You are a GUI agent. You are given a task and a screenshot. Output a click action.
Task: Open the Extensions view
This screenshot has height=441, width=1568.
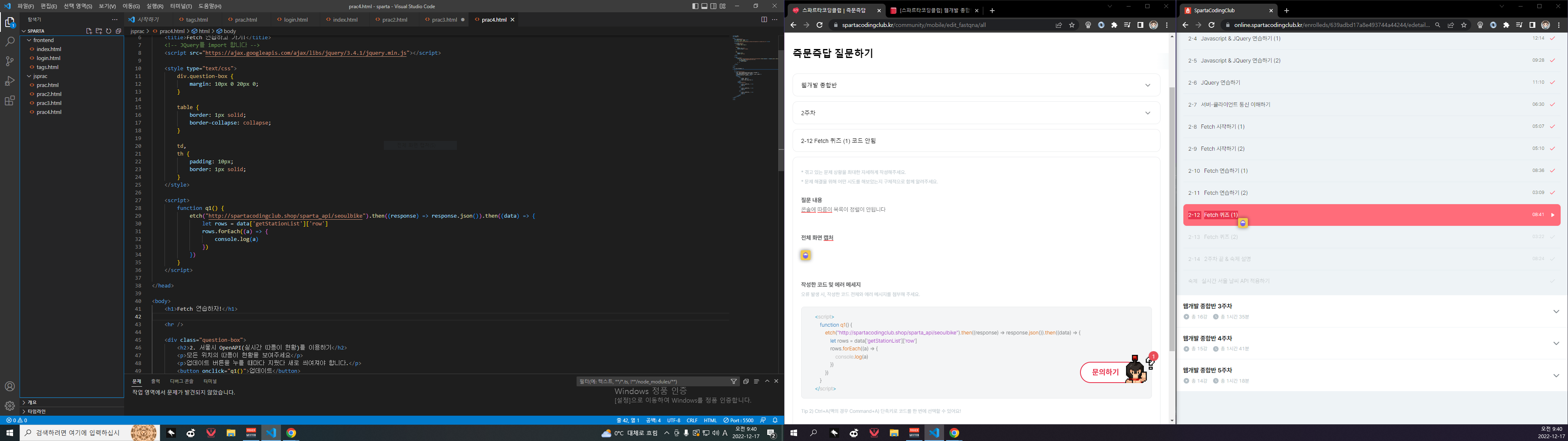pyautogui.click(x=10, y=100)
